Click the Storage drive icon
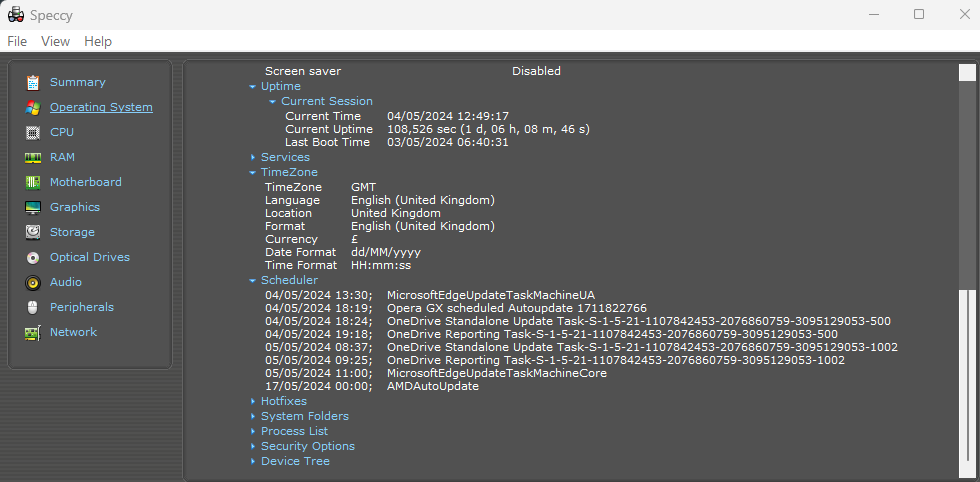This screenshot has height=482, width=980. coord(33,232)
